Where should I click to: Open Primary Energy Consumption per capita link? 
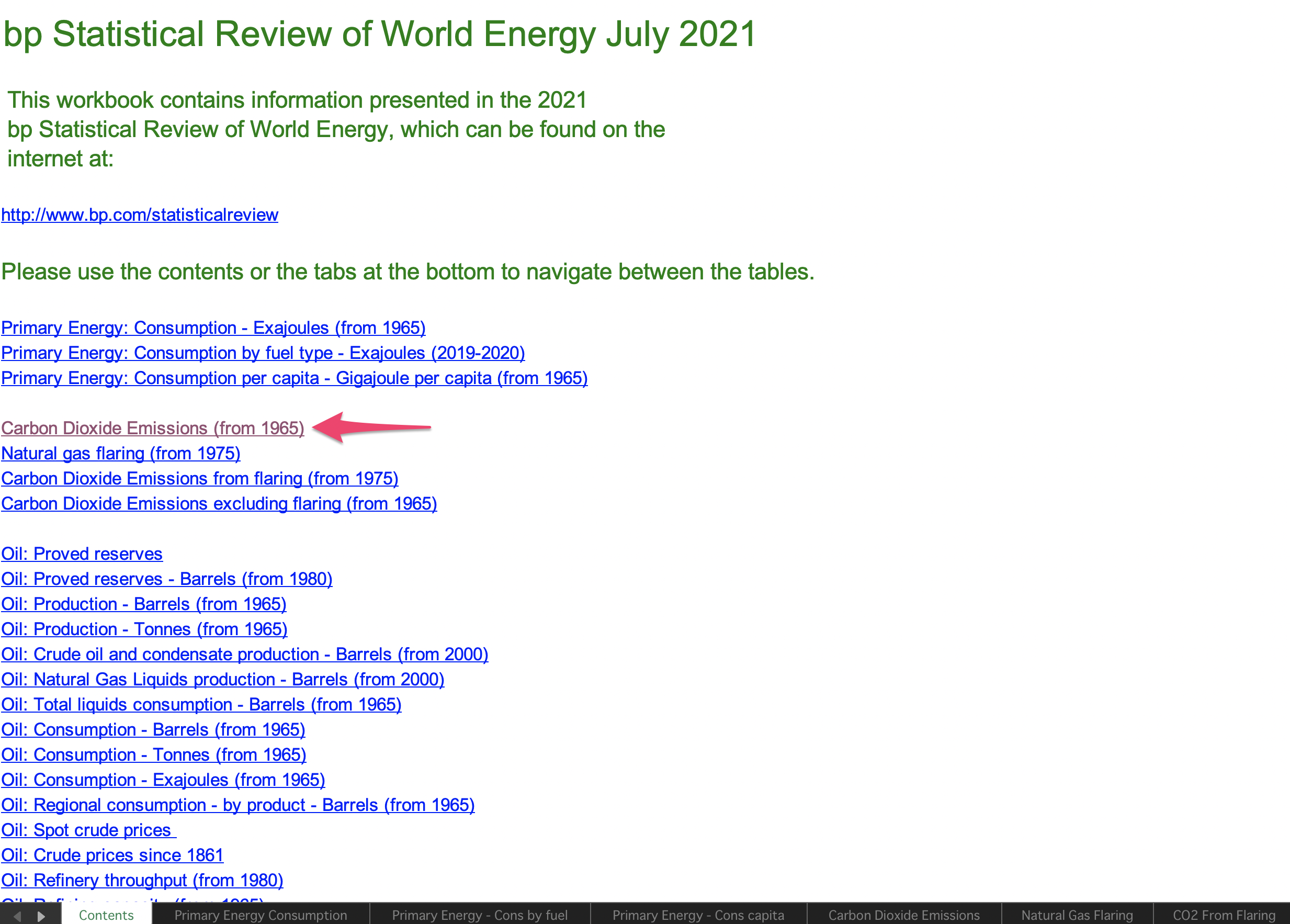click(294, 378)
